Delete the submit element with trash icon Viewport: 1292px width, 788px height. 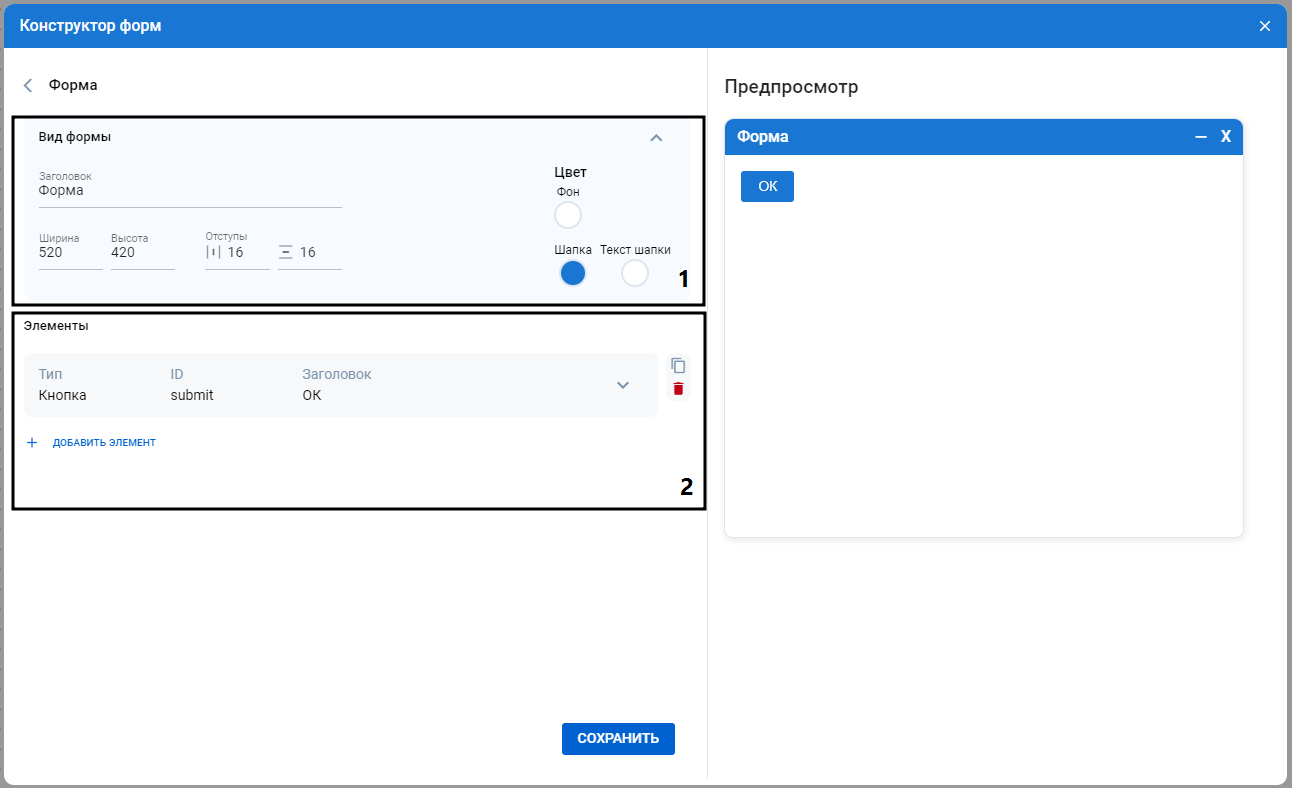click(x=678, y=389)
